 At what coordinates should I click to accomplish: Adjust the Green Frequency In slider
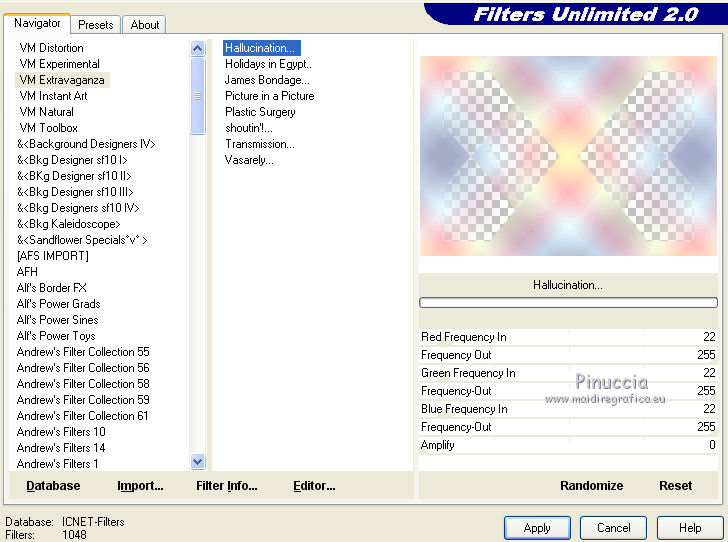[x=568, y=373]
